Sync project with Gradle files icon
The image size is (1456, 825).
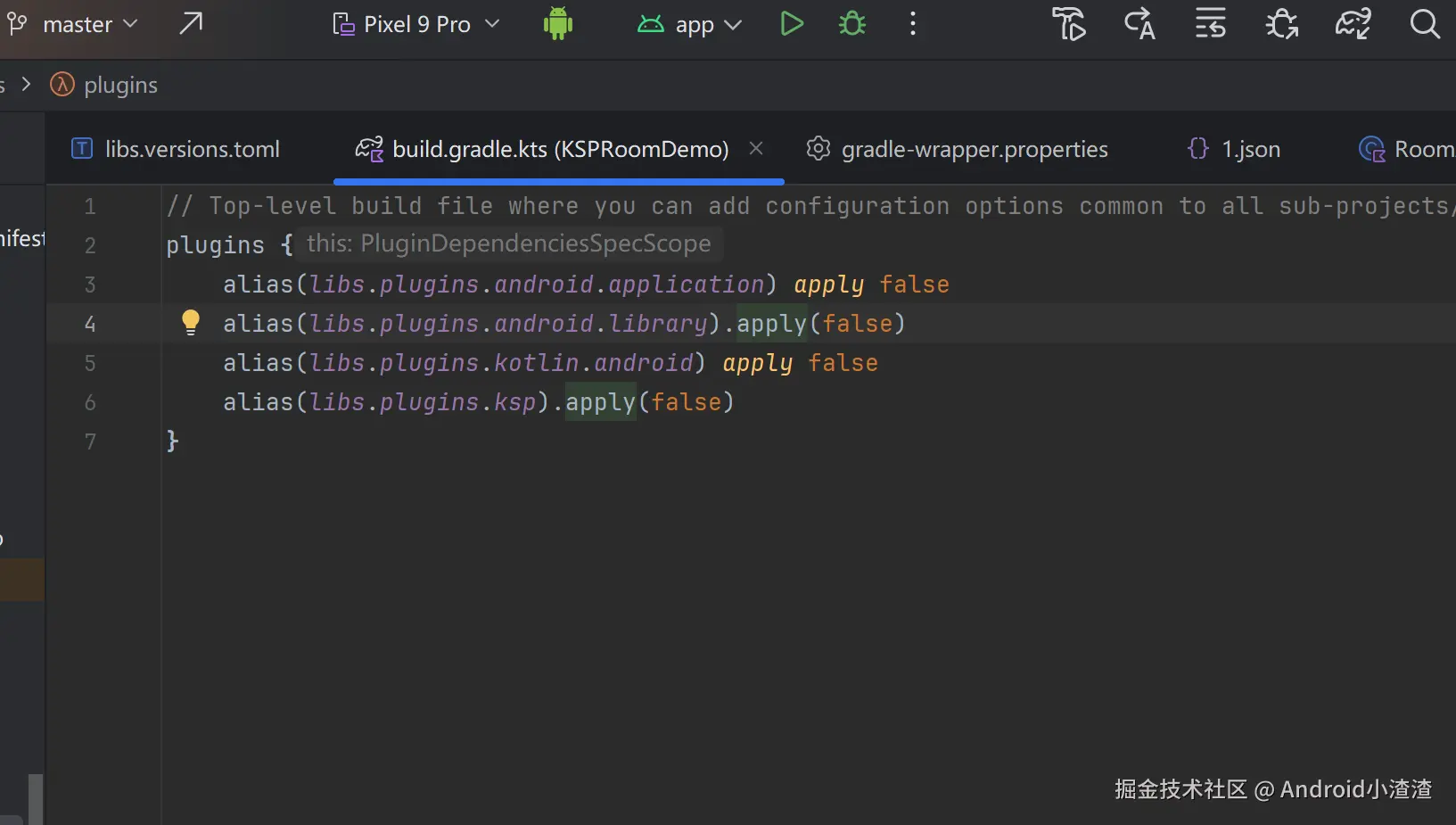tap(1353, 24)
